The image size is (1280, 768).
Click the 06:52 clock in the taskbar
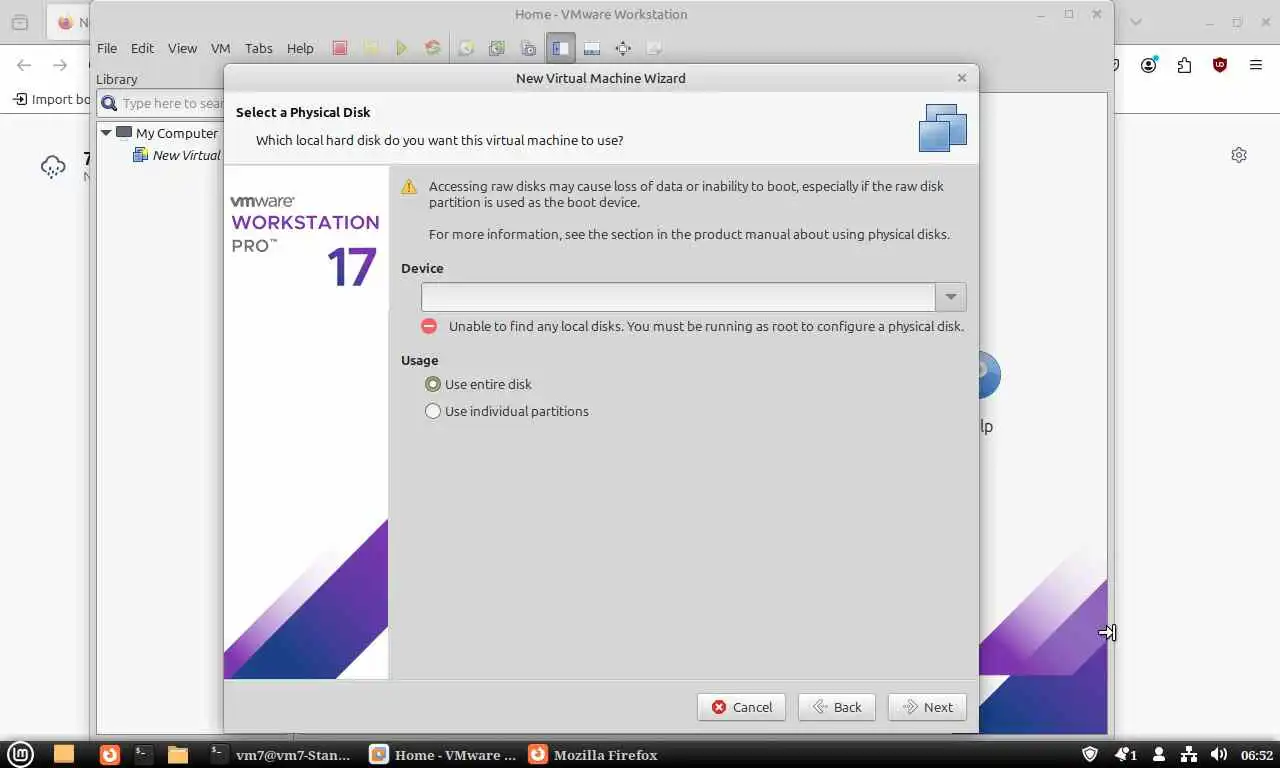1257,755
